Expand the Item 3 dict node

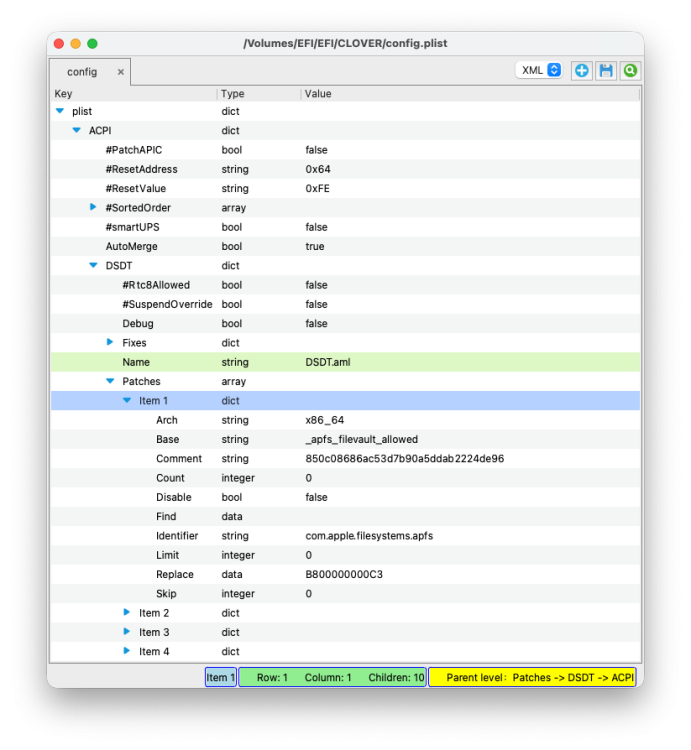coord(127,631)
